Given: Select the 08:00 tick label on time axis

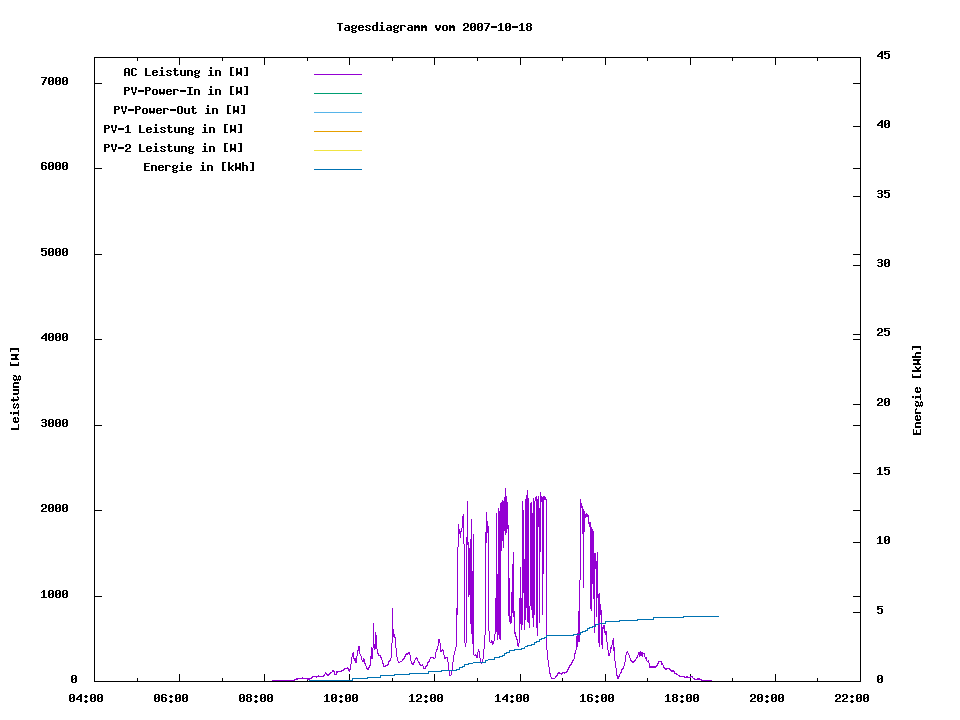Looking at the screenshot, I should click(x=256, y=698).
